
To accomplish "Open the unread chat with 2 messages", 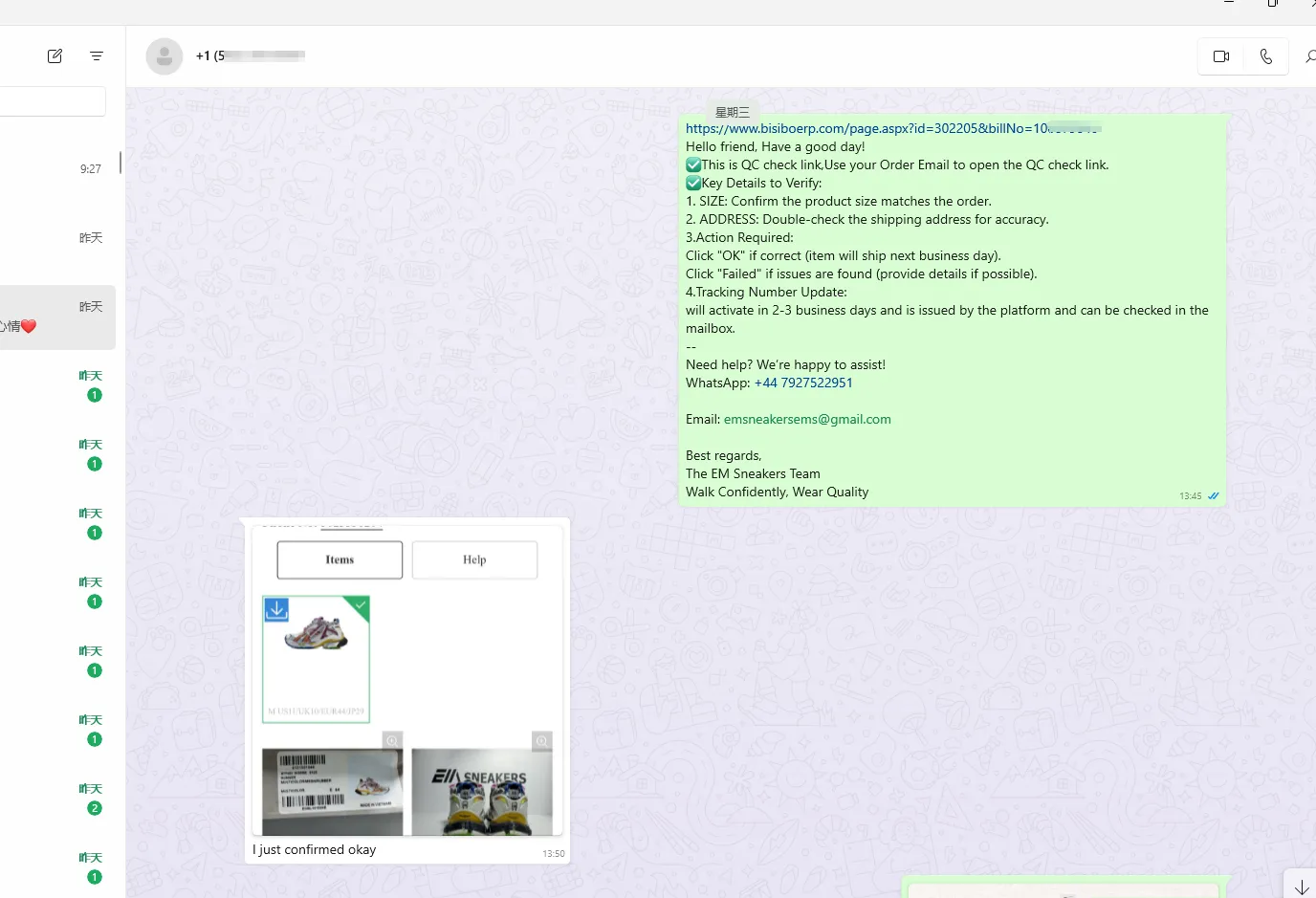I will pos(57,799).
